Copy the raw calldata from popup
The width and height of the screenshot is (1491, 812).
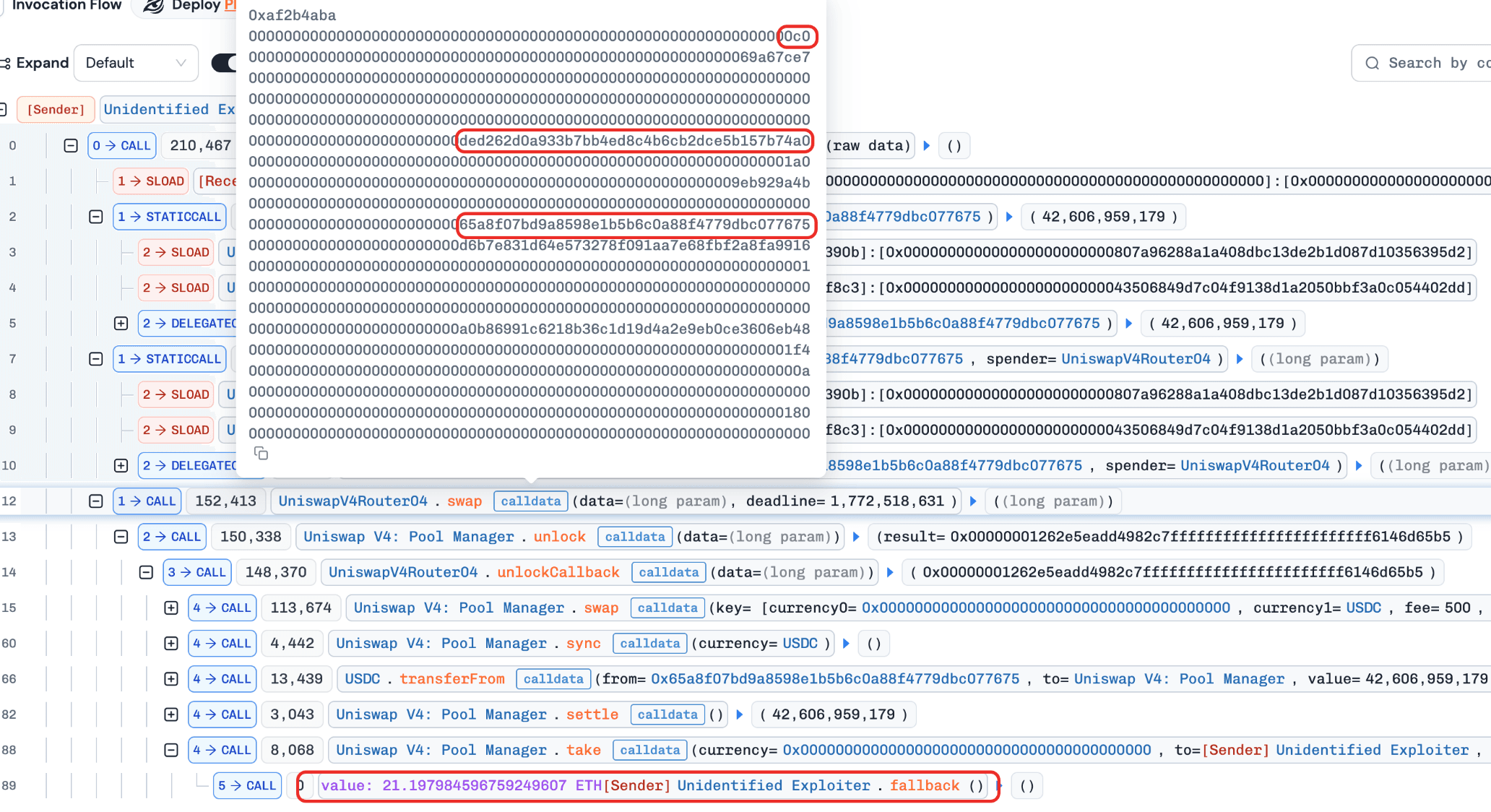[x=261, y=454]
